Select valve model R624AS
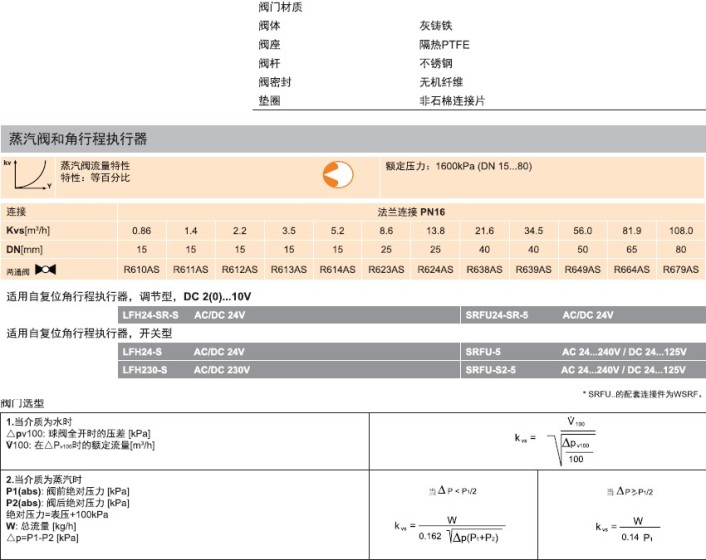Image resolution: width=706 pixels, height=560 pixels. 436,270
